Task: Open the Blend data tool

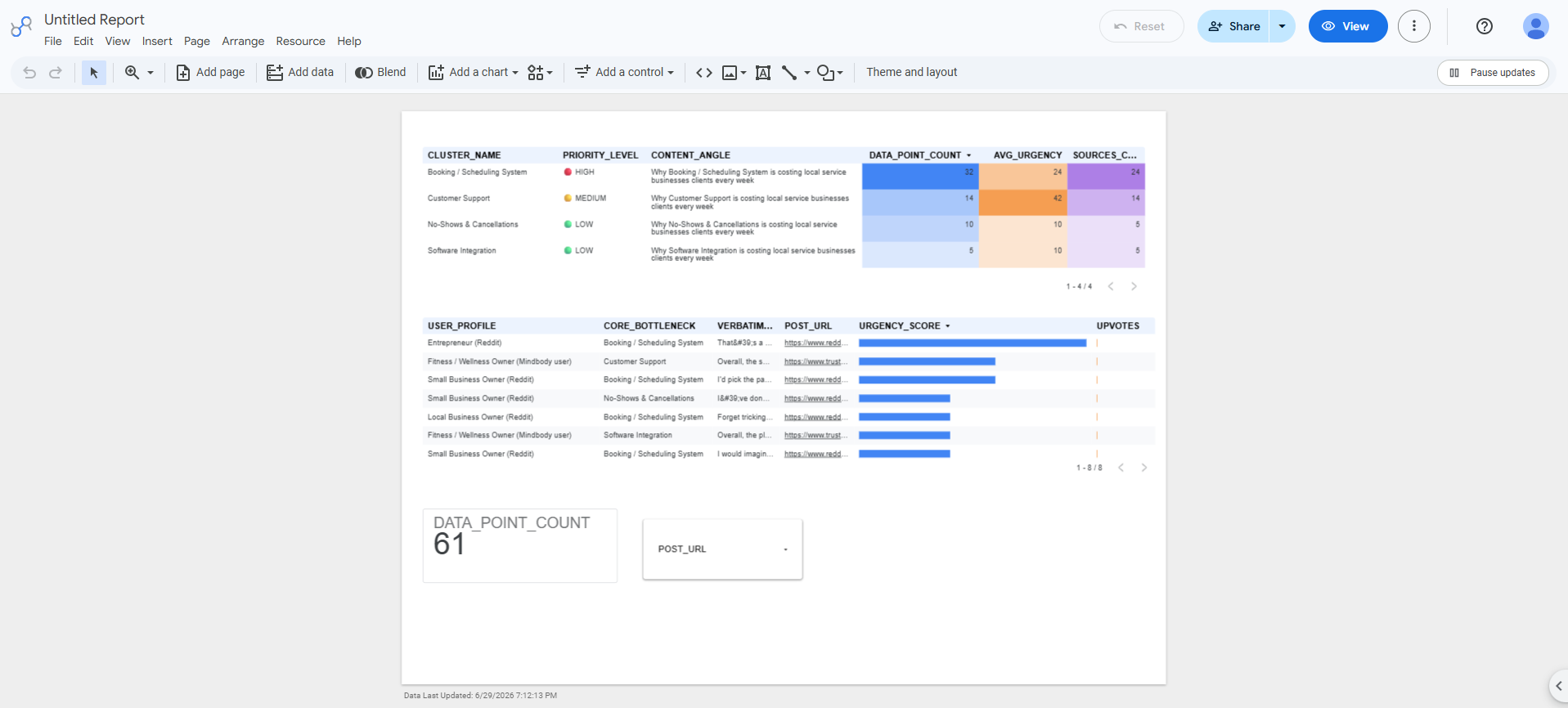Action: pyautogui.click(x=380, y=73)
